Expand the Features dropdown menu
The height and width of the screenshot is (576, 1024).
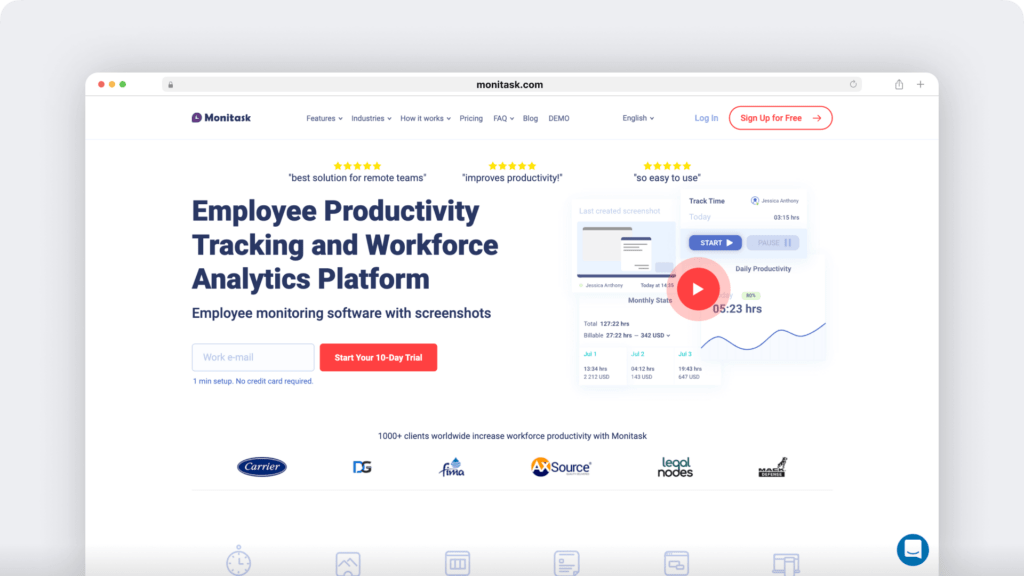[324, 118]
